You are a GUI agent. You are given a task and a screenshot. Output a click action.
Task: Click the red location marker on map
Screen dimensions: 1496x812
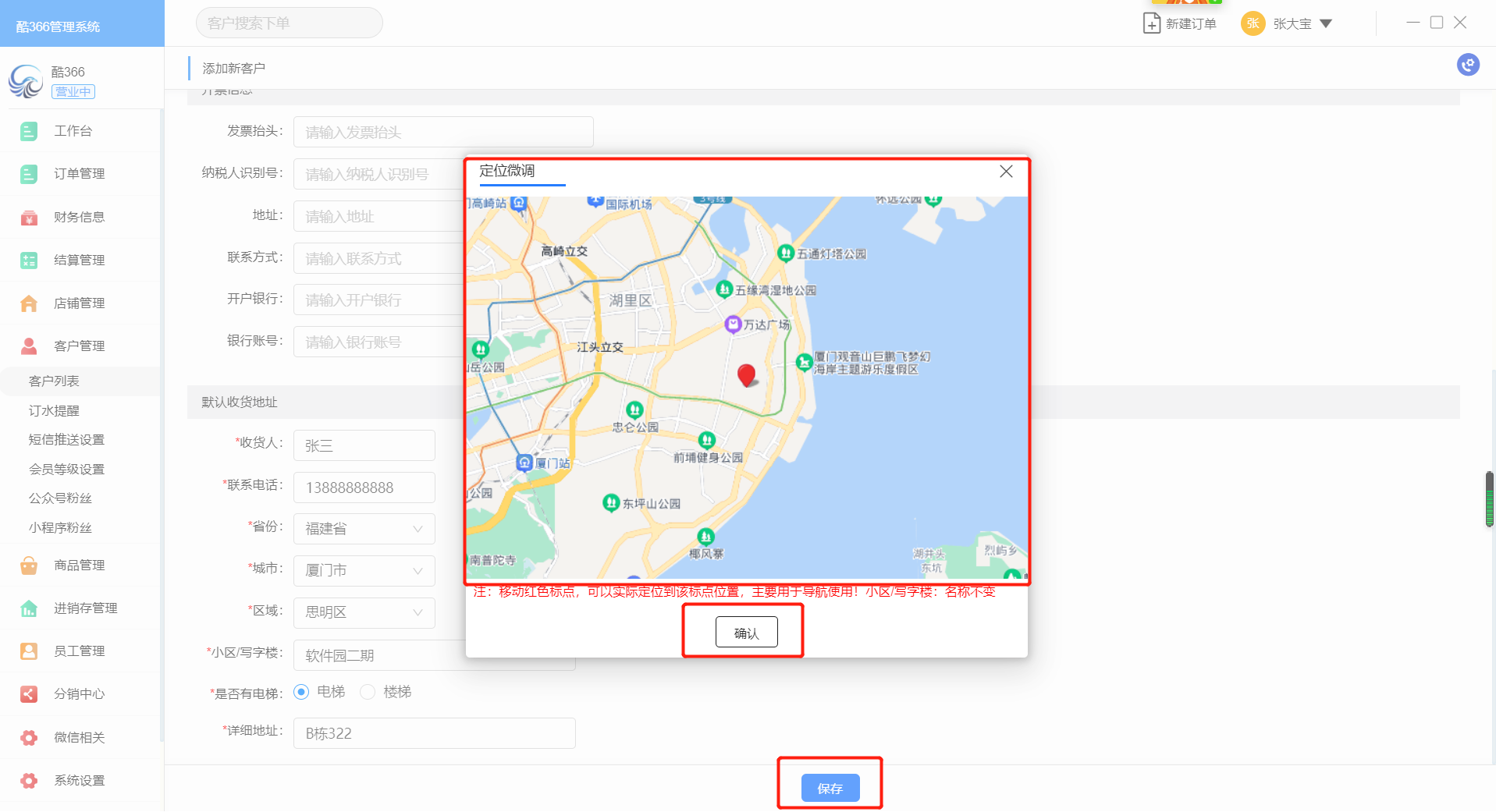pos(747,374)
